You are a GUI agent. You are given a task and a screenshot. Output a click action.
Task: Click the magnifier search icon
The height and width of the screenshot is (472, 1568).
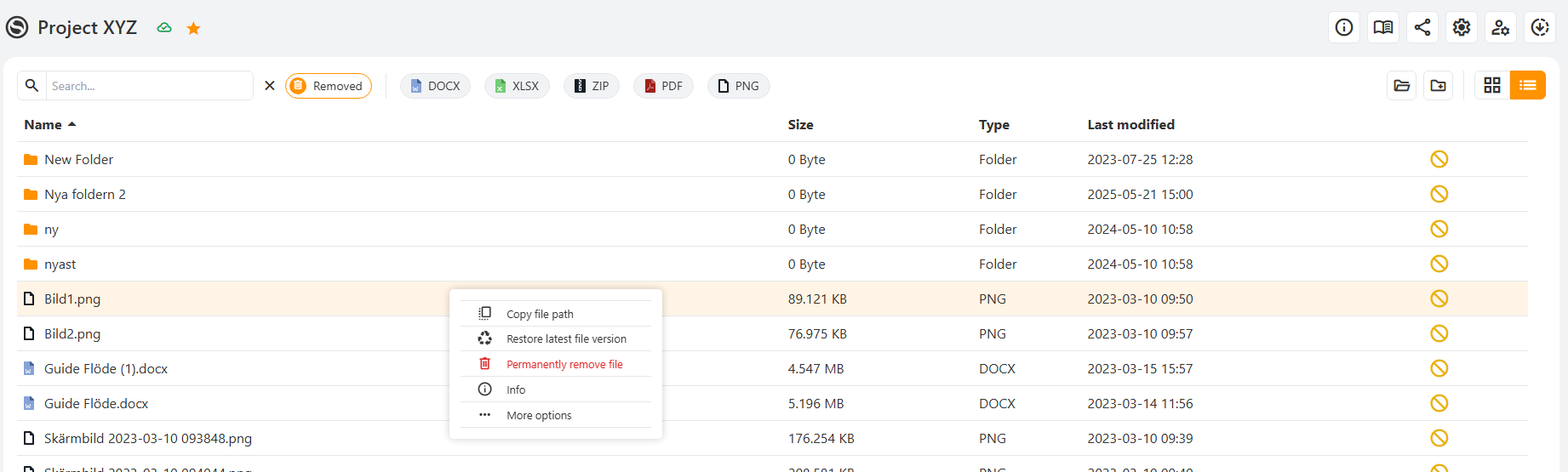pyautogui.click(x=31, y=85)
